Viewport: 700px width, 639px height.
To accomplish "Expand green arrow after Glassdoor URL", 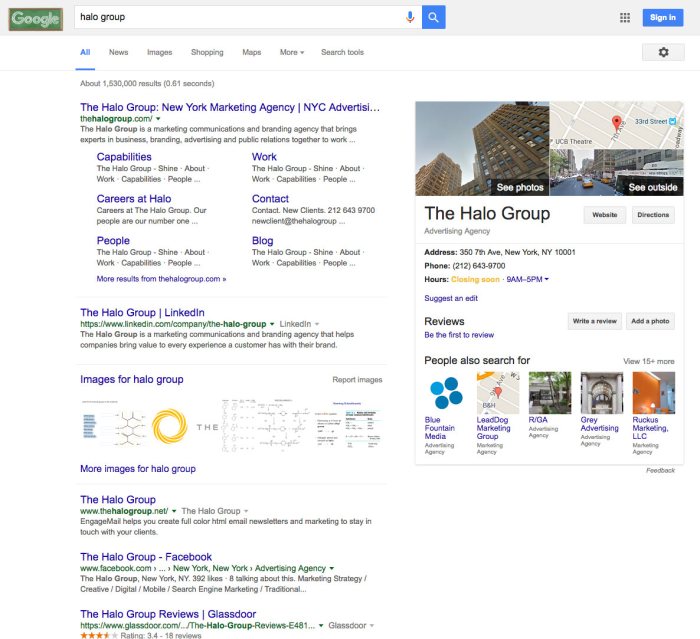I will (321, 626).
